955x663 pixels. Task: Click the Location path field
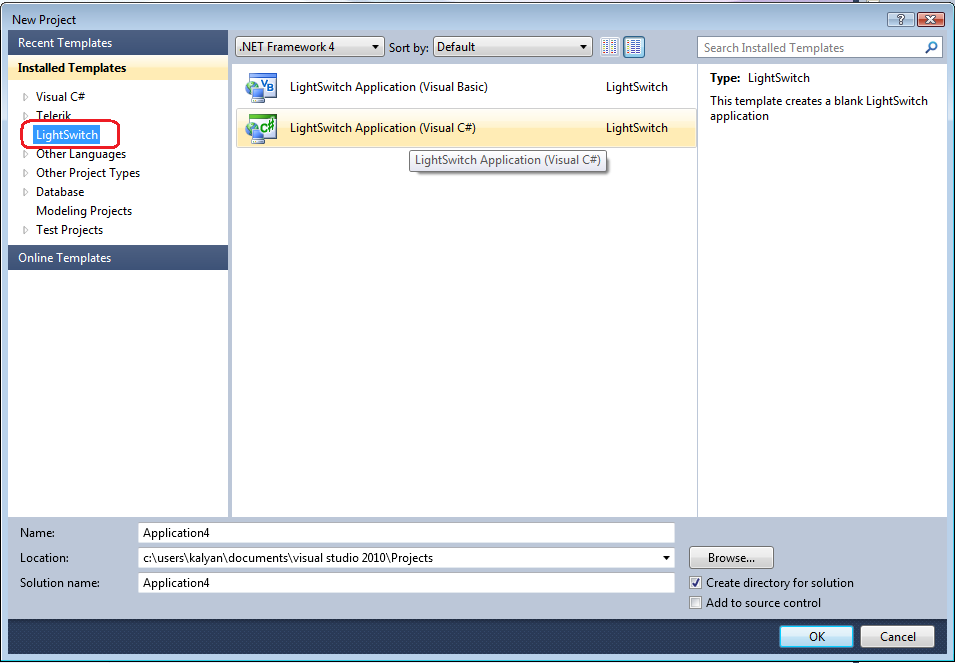click(x=406, y=558)
